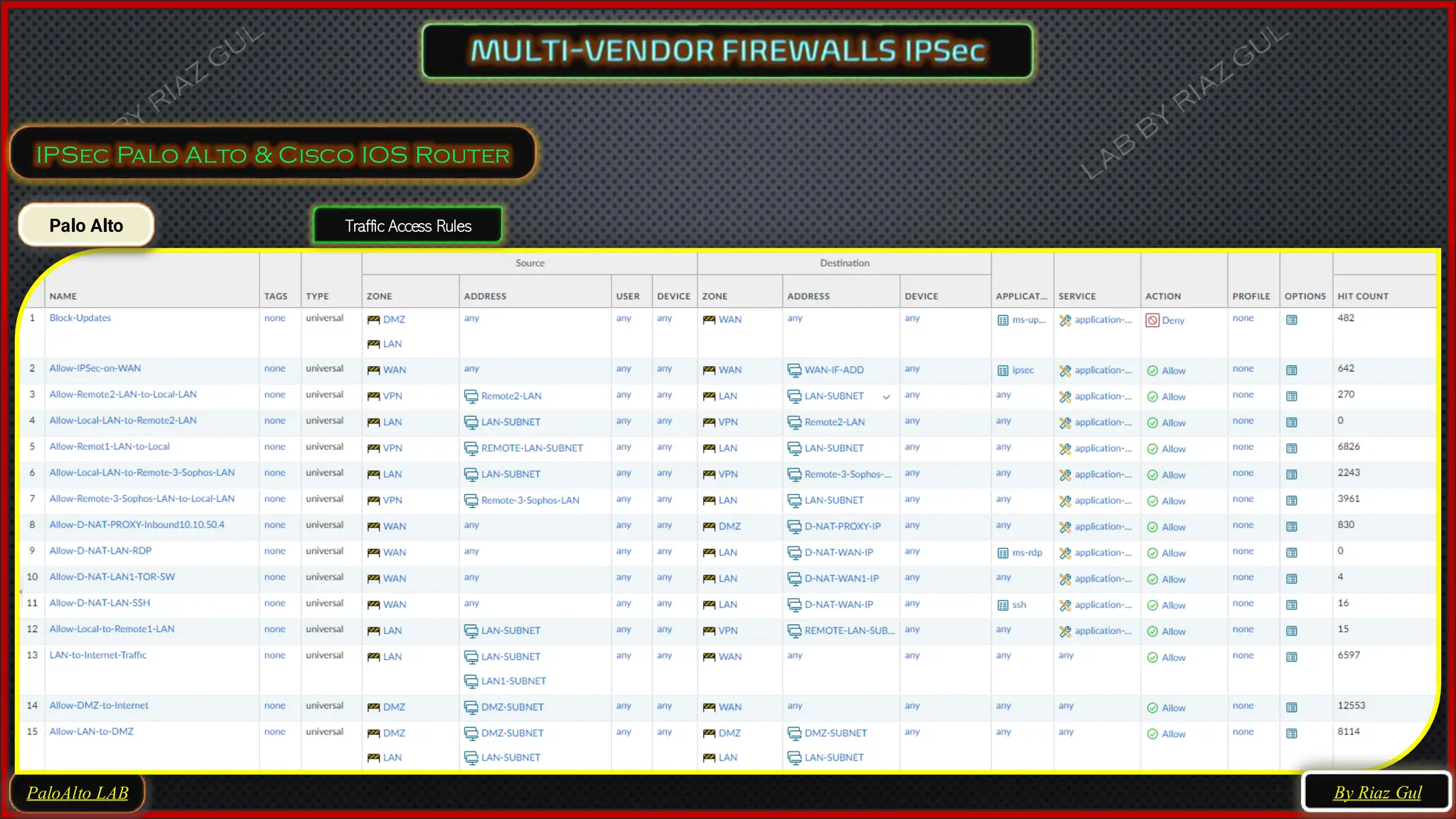Click the TYPE column header
This screenshot has width=1456, height=819.
pyautogui.click(x=317, y=296)
